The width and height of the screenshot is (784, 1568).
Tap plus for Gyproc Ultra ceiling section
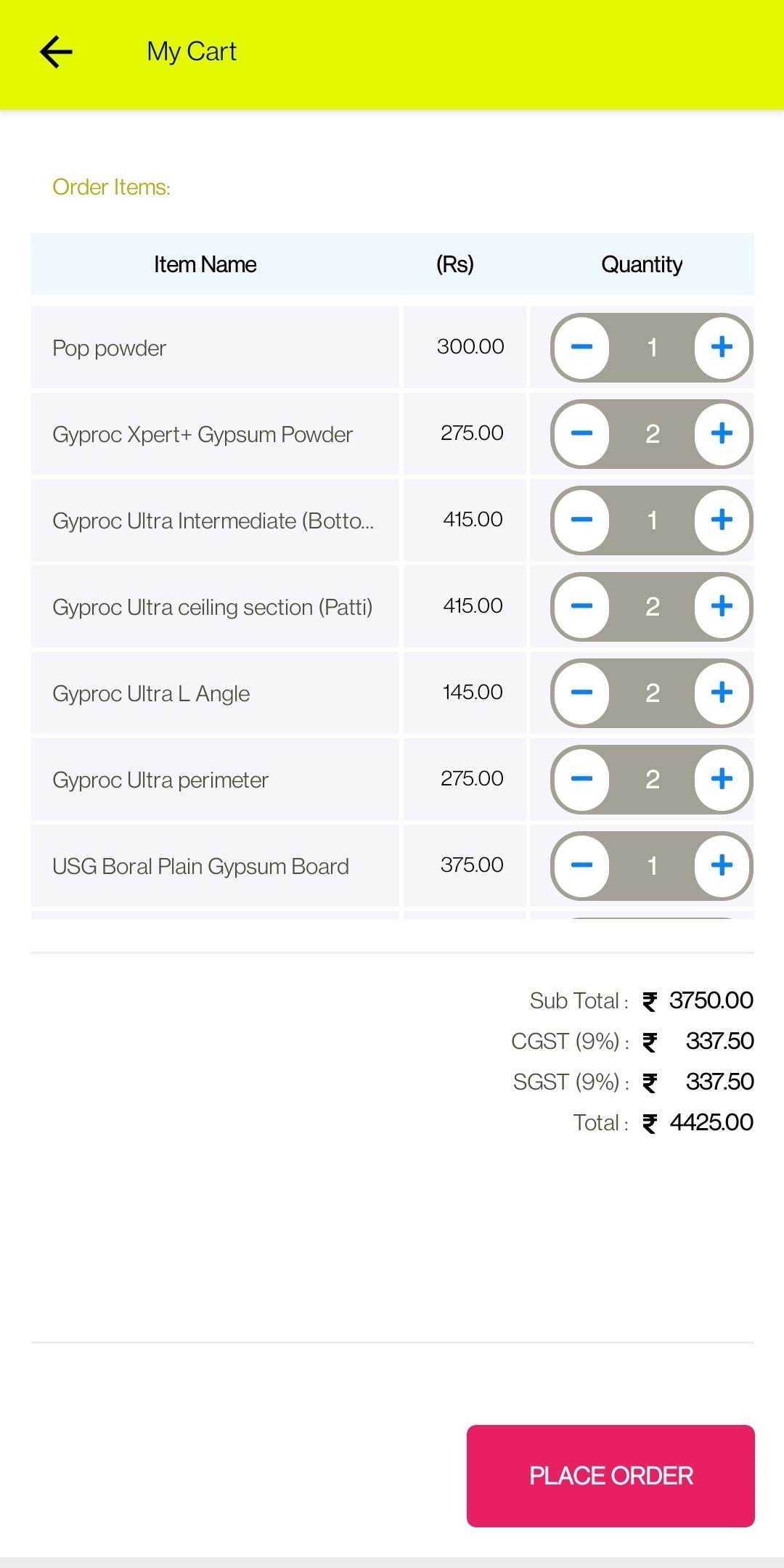tap(722, 606)
